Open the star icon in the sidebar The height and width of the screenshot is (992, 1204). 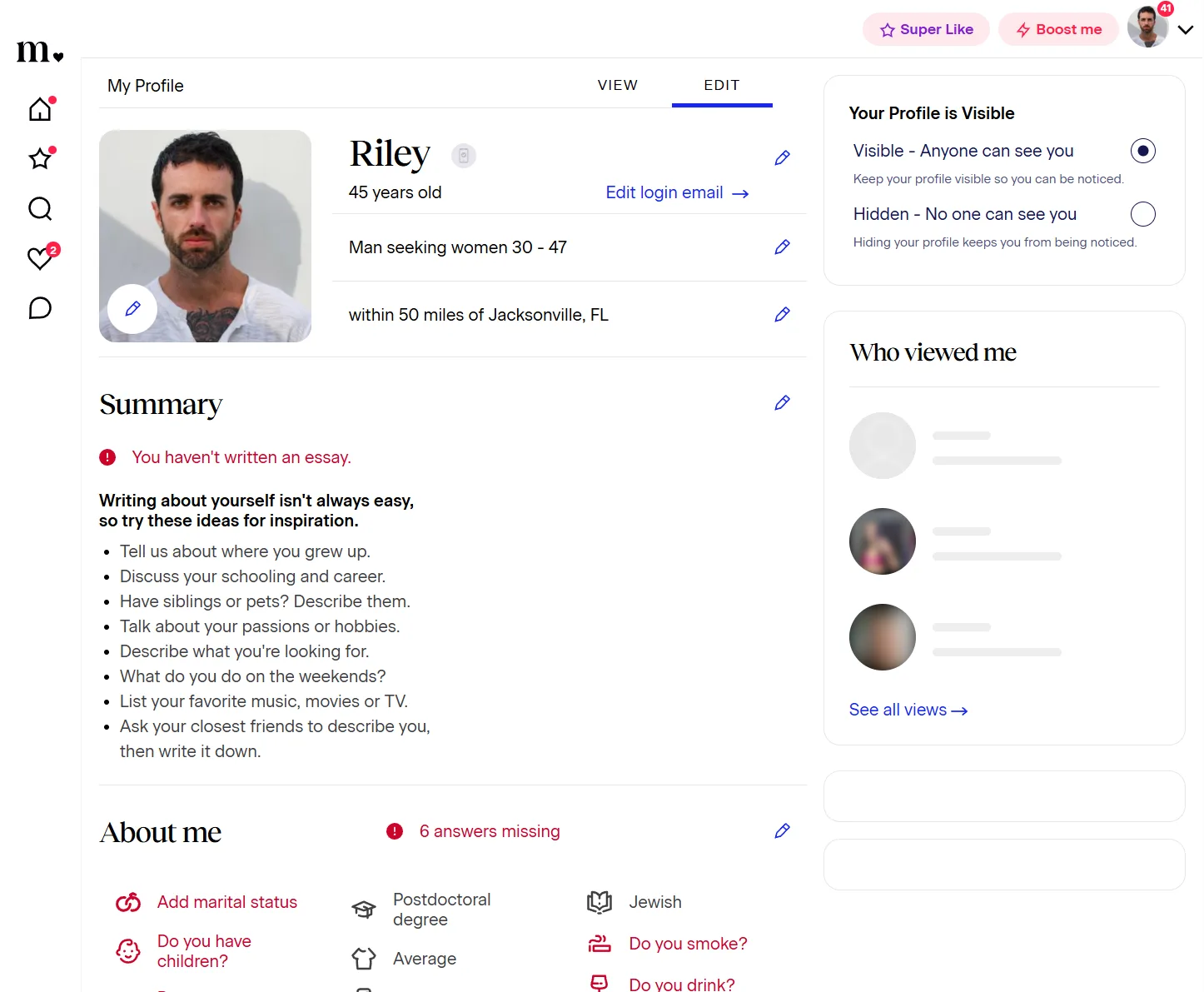tap(40, 158)
